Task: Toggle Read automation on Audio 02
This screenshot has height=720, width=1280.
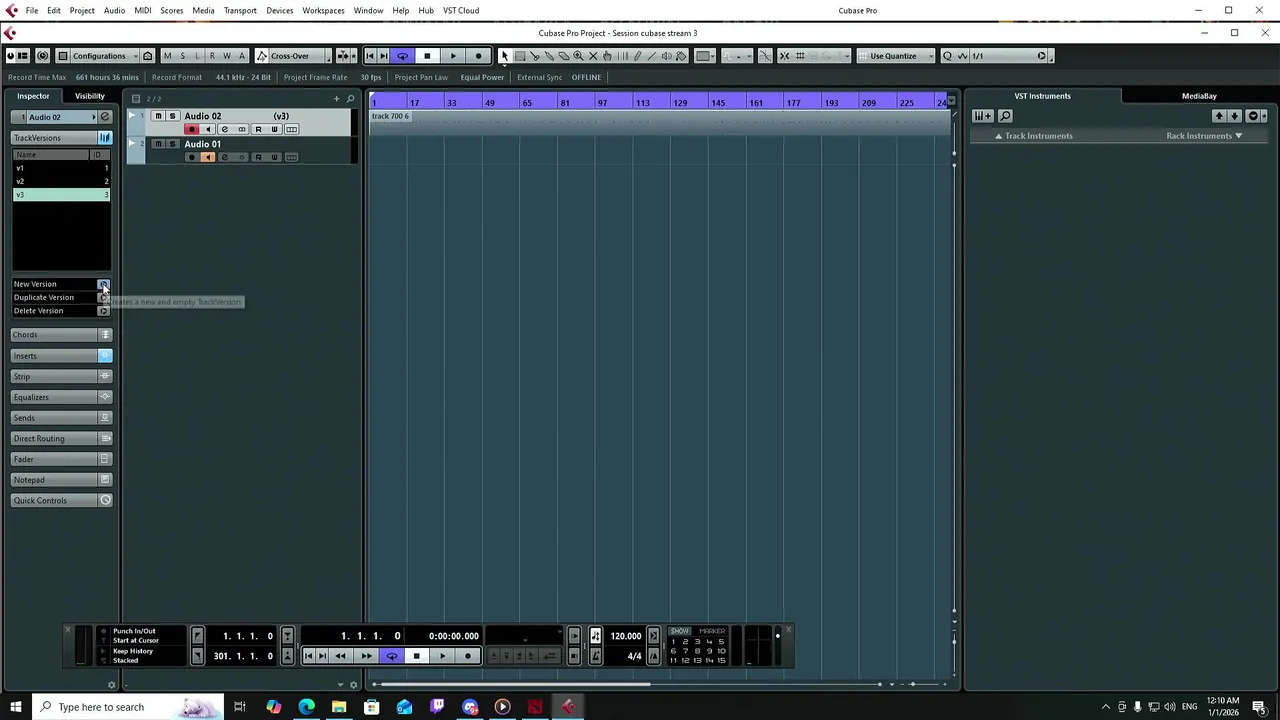Action: pos(258,130)
